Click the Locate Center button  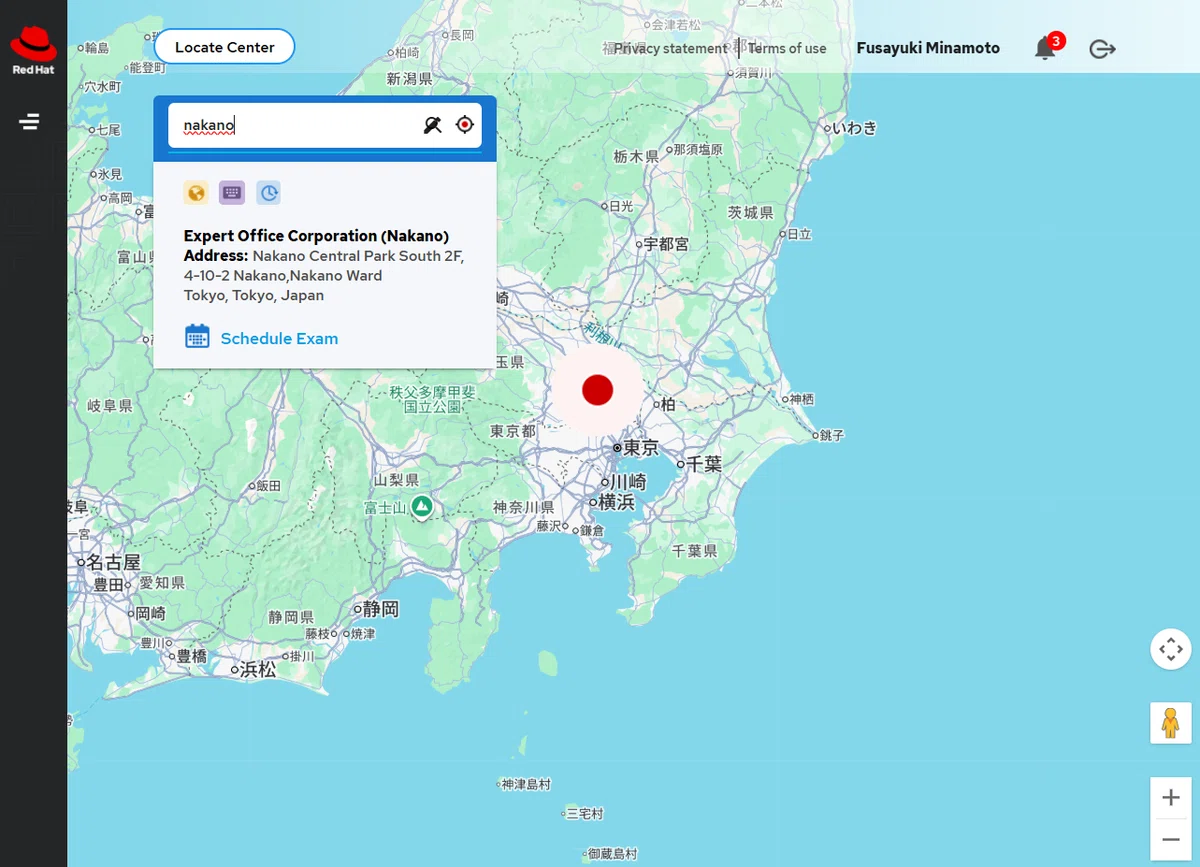[225, 47]
